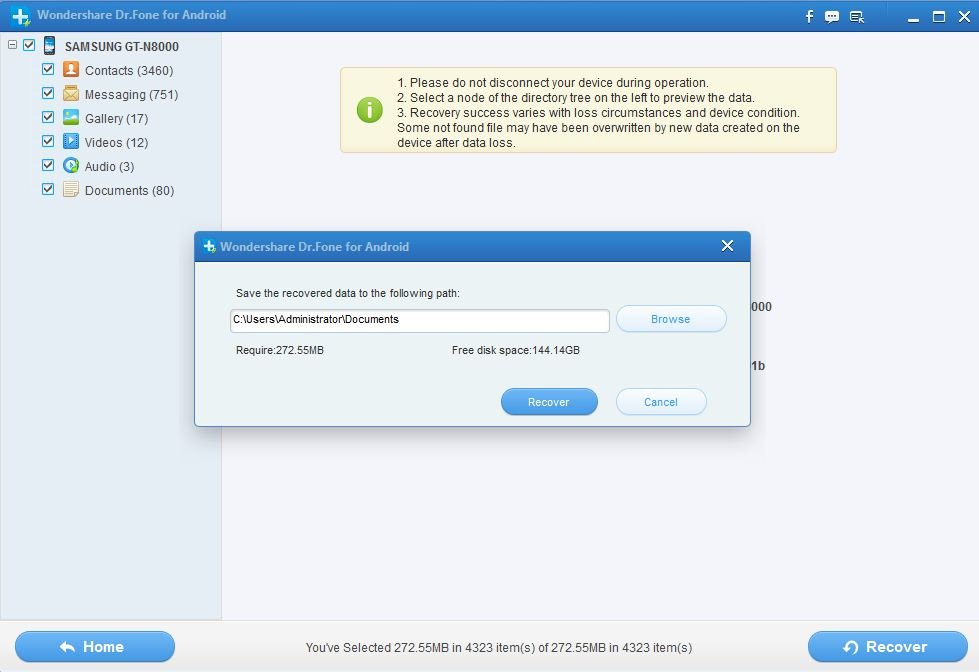Go back with the Home button
This screenshot has height=672, width=979.
pyautogui.click(x=95, y=647)
